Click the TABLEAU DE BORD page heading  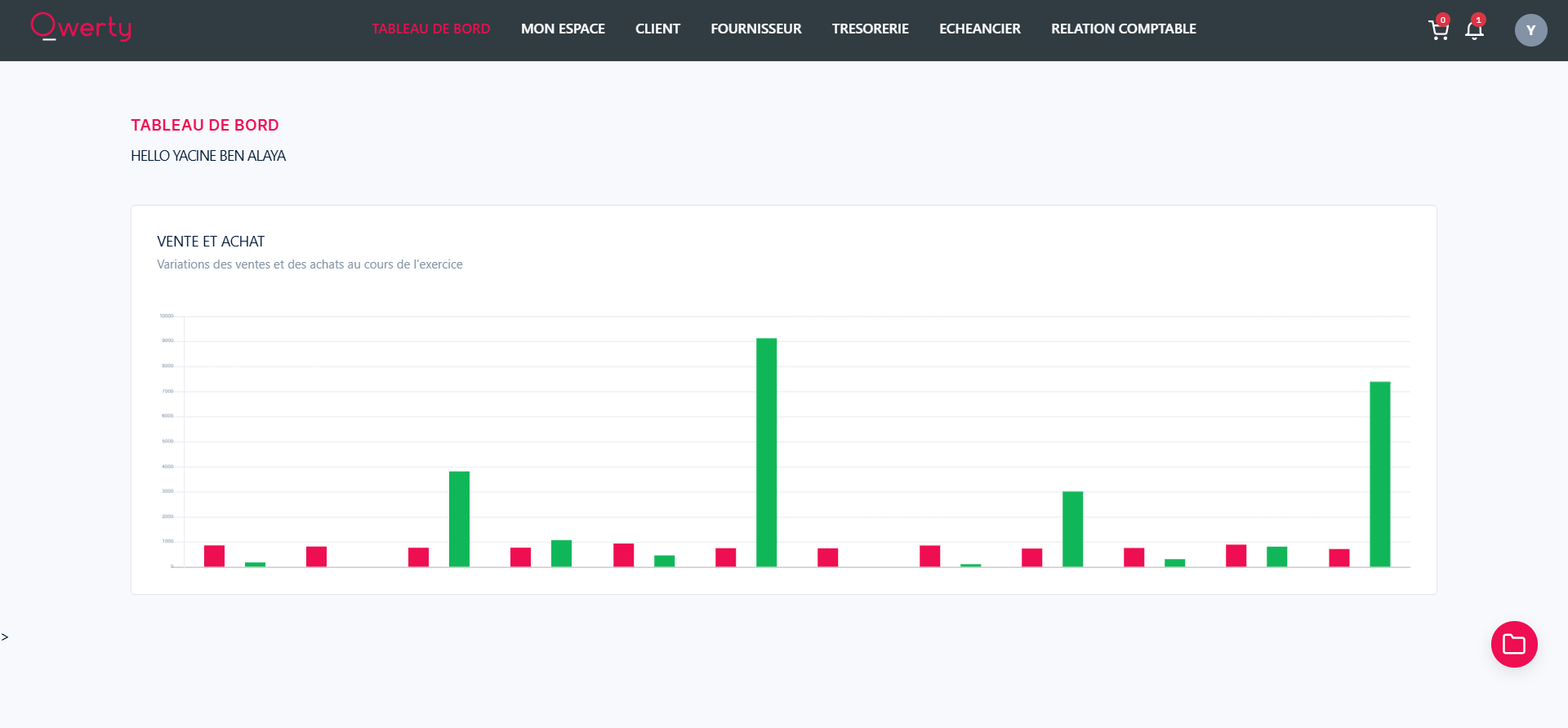point(205,125)
